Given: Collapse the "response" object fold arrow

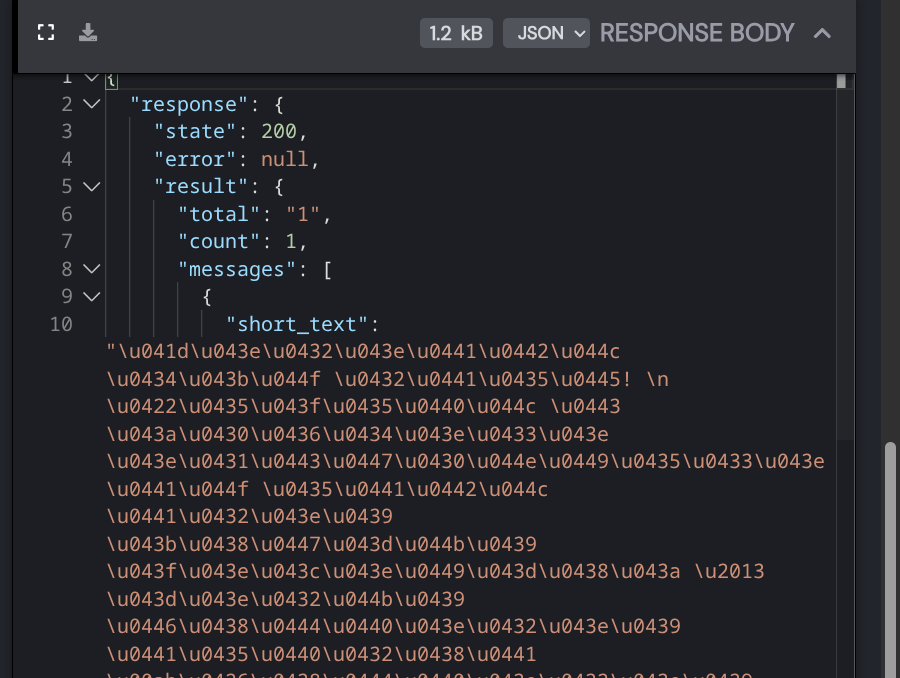Looking at the screenshot, I should point(91,104).
